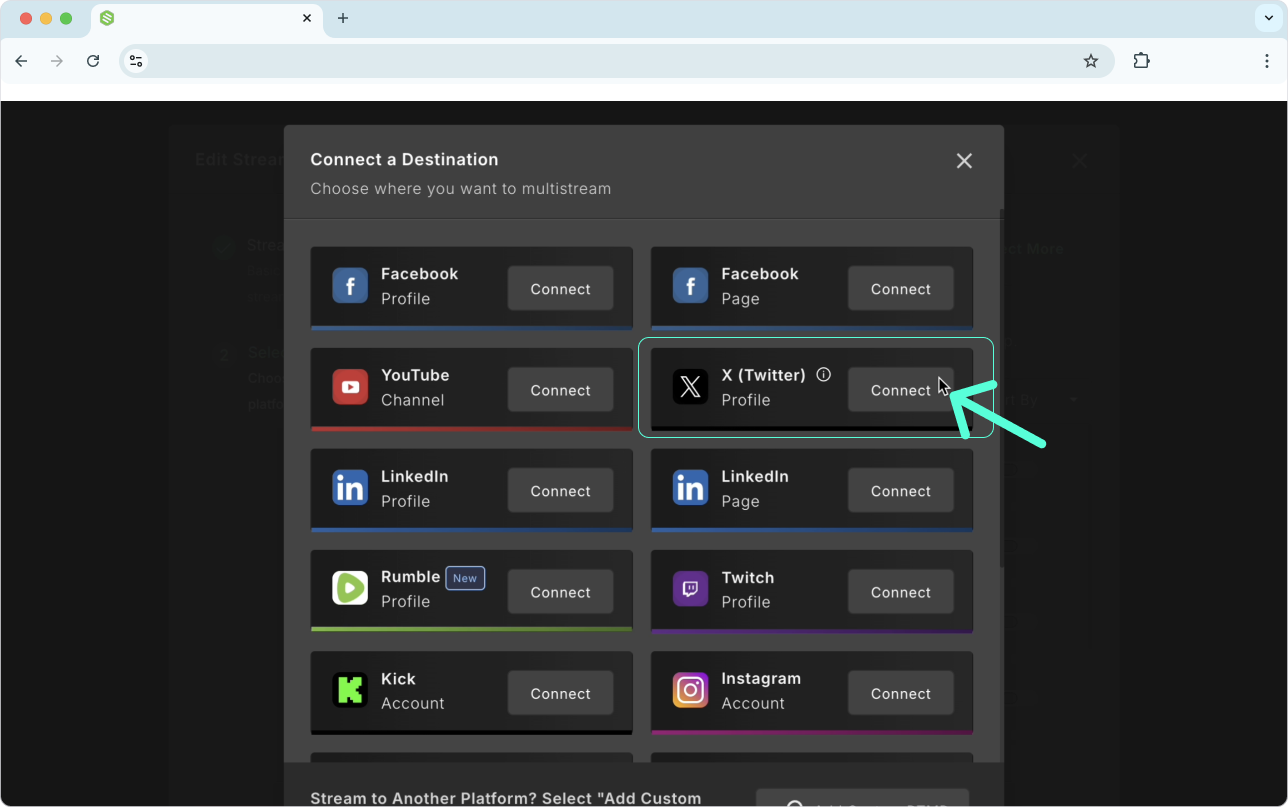This screenshot has width=1288, height=807.
Task: Click "Choose where you want to multistream" text
Action: (x=460, y=188)
